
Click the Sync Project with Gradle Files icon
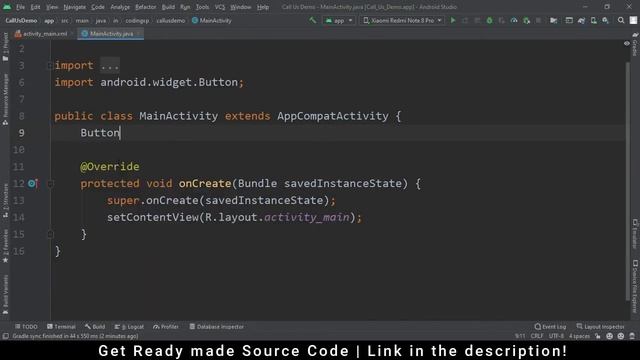tap(581, 20)
